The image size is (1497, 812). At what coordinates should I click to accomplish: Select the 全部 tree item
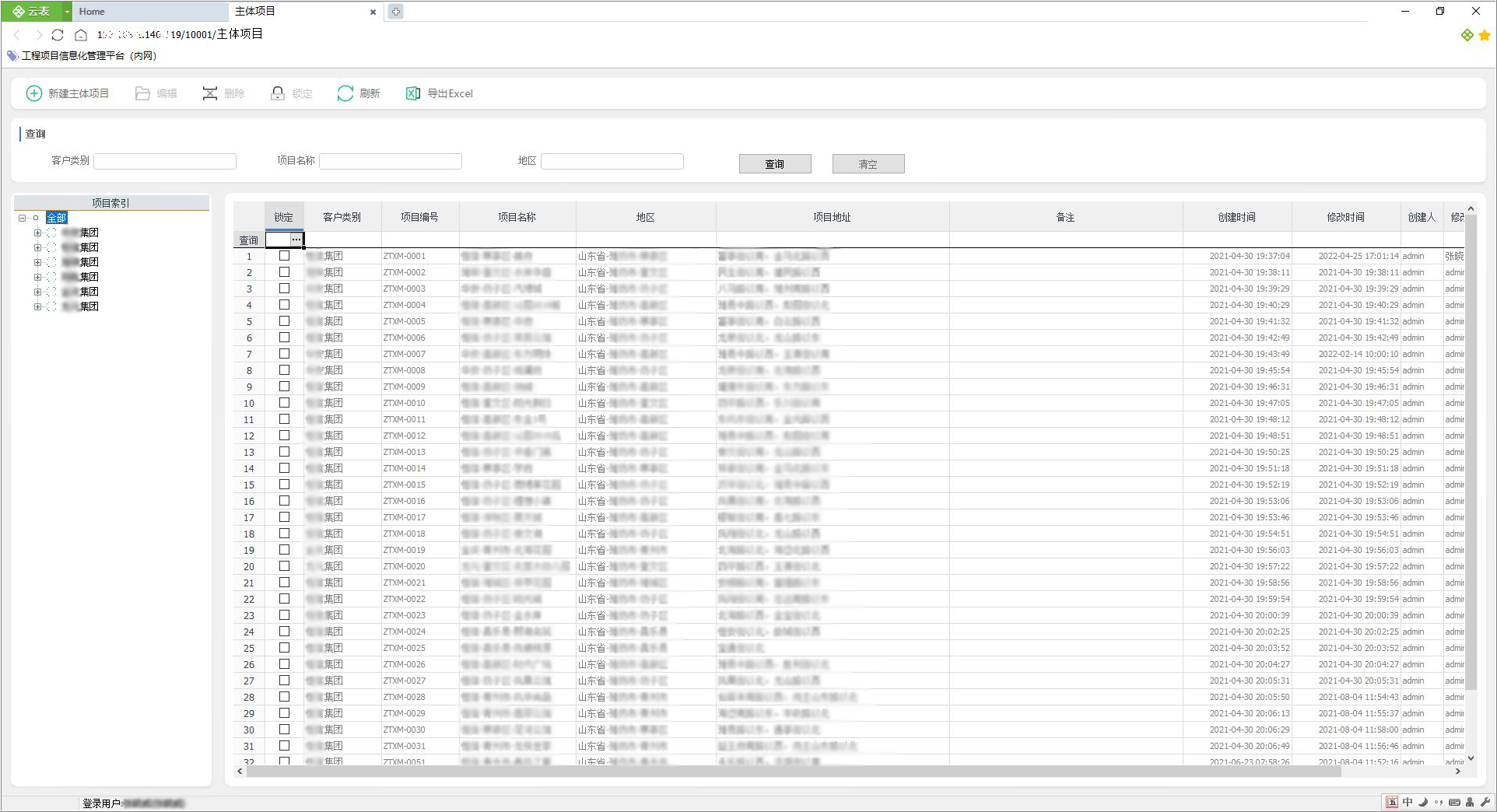(57, 218)
